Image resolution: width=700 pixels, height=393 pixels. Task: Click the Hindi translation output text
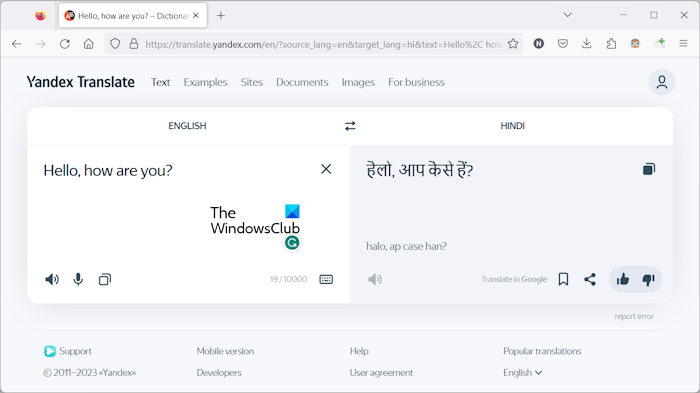(x=420, y=170)
